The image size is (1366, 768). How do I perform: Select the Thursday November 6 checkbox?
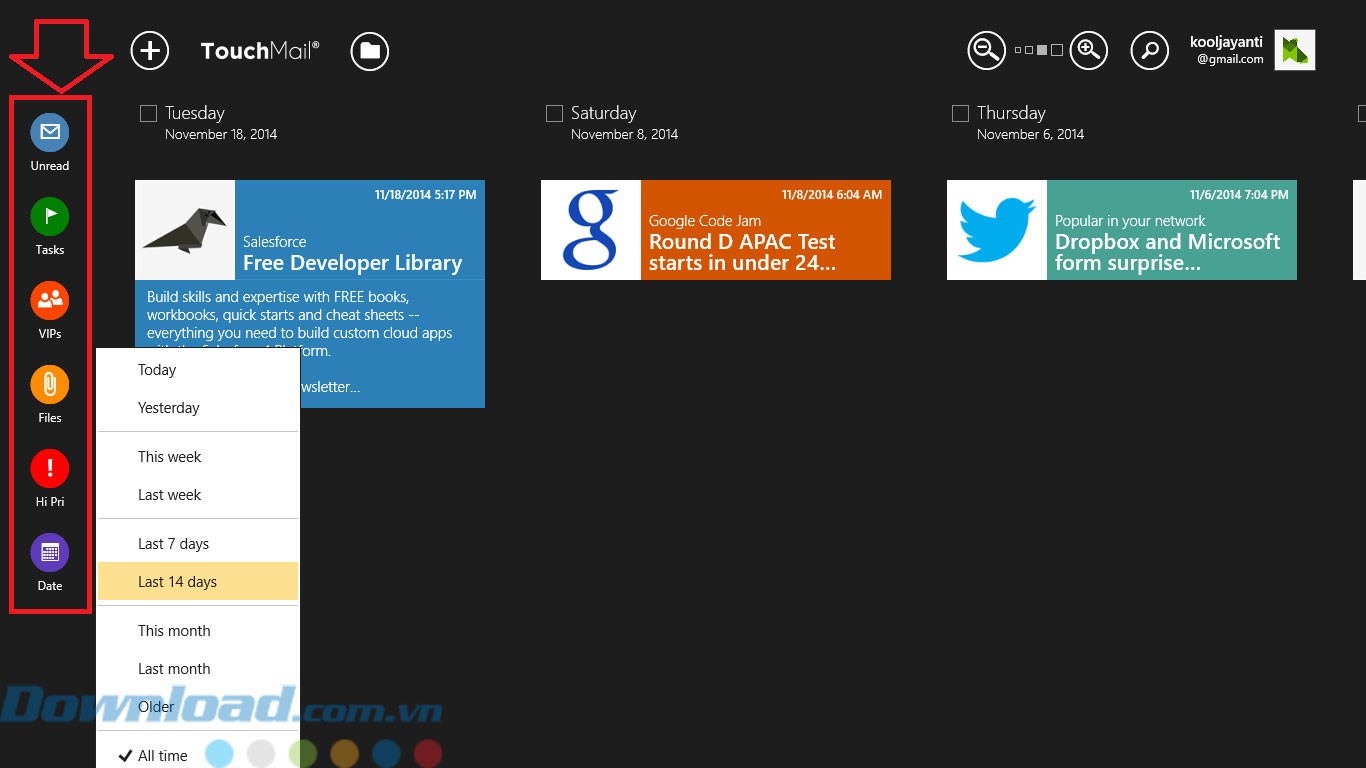point(960,114)
